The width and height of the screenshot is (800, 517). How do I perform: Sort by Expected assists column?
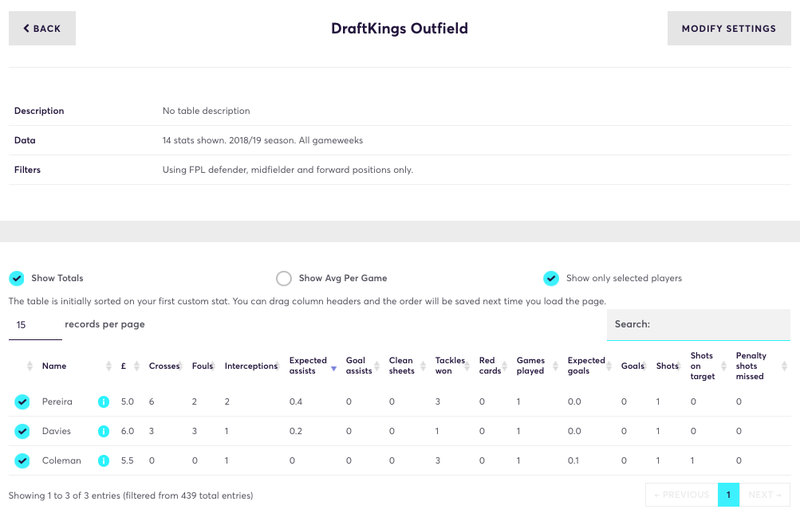click(308, 365)
